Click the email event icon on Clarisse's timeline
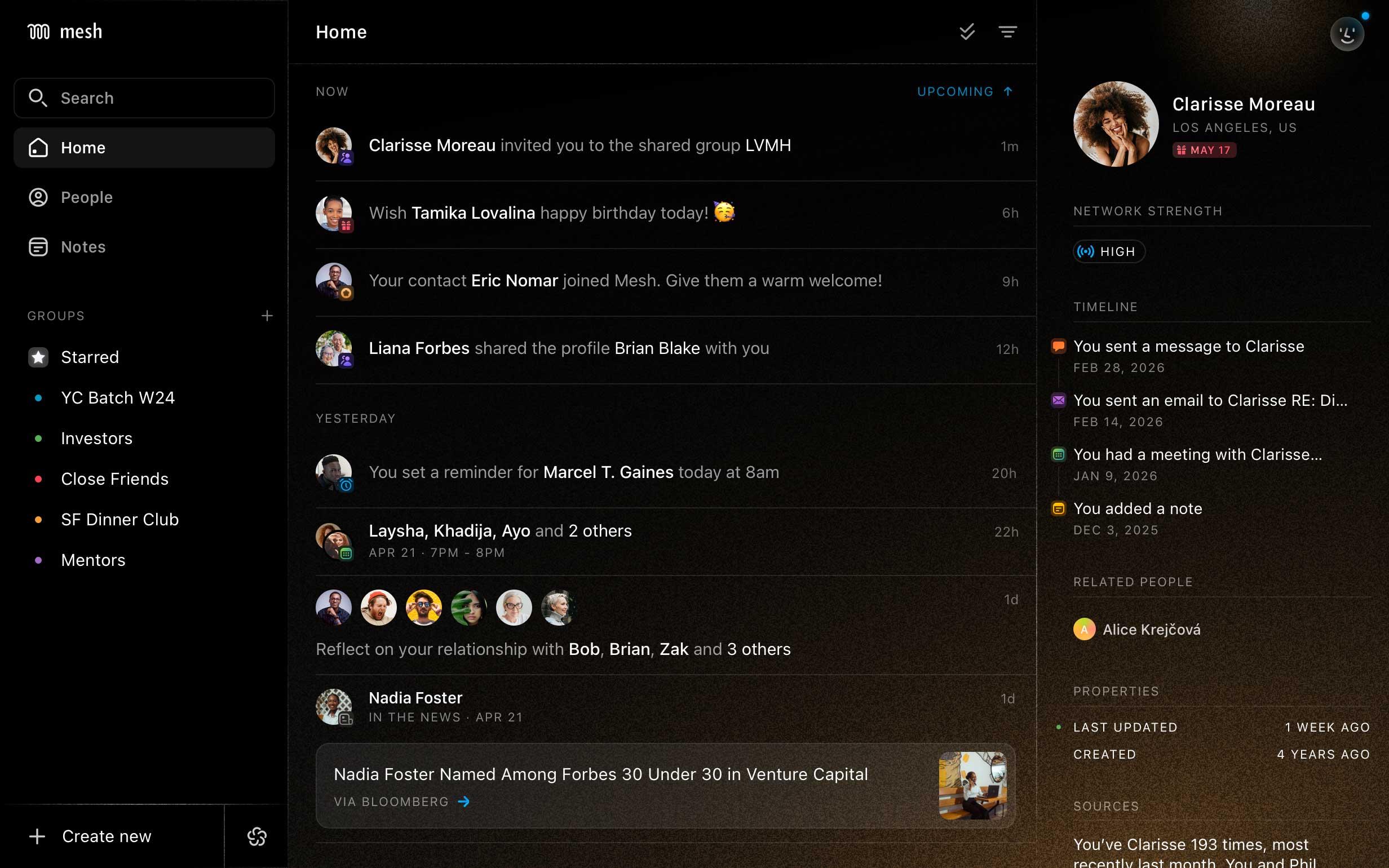Image resolution: width=1389 pixels, height=868 pixels. pyautogui.click(x=1058, y=400)
